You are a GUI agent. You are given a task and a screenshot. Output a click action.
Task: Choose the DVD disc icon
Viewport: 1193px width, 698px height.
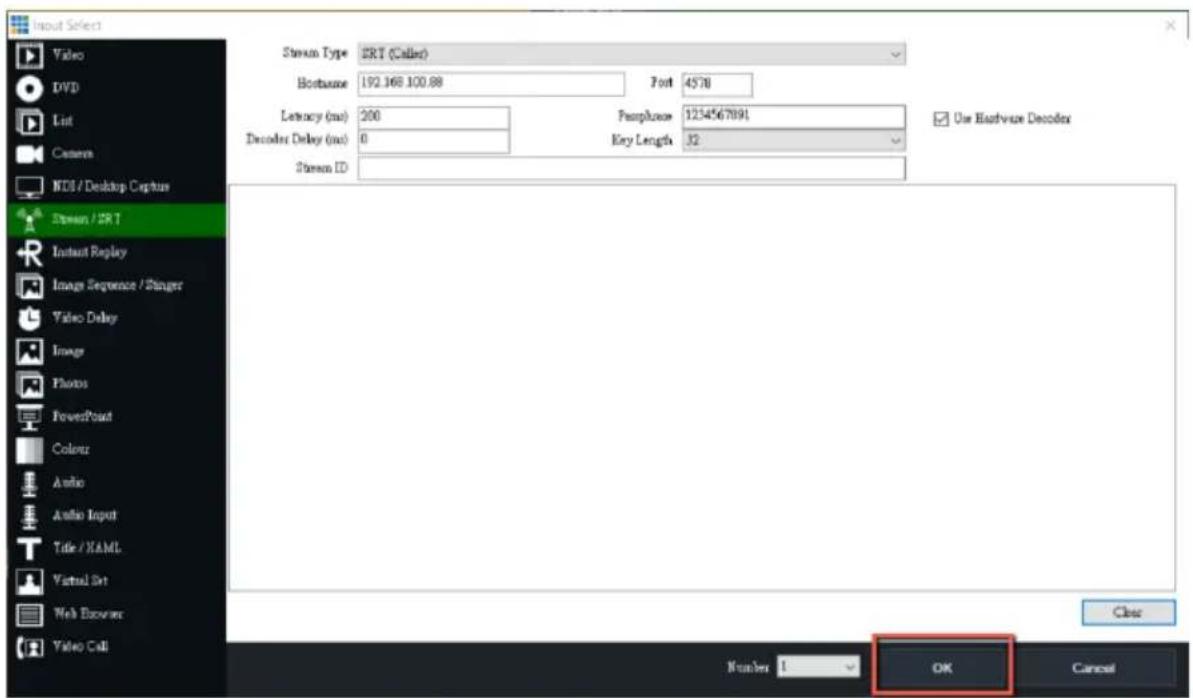click(30, 88)
